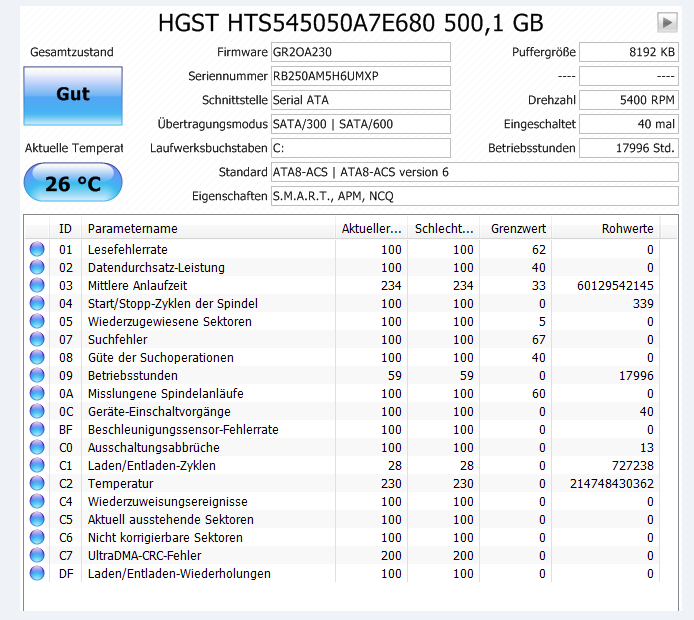Screen dimensions: 694x620
Task: Select the Lesefehlerrate parameter name
Action: (x=127, y=250)
